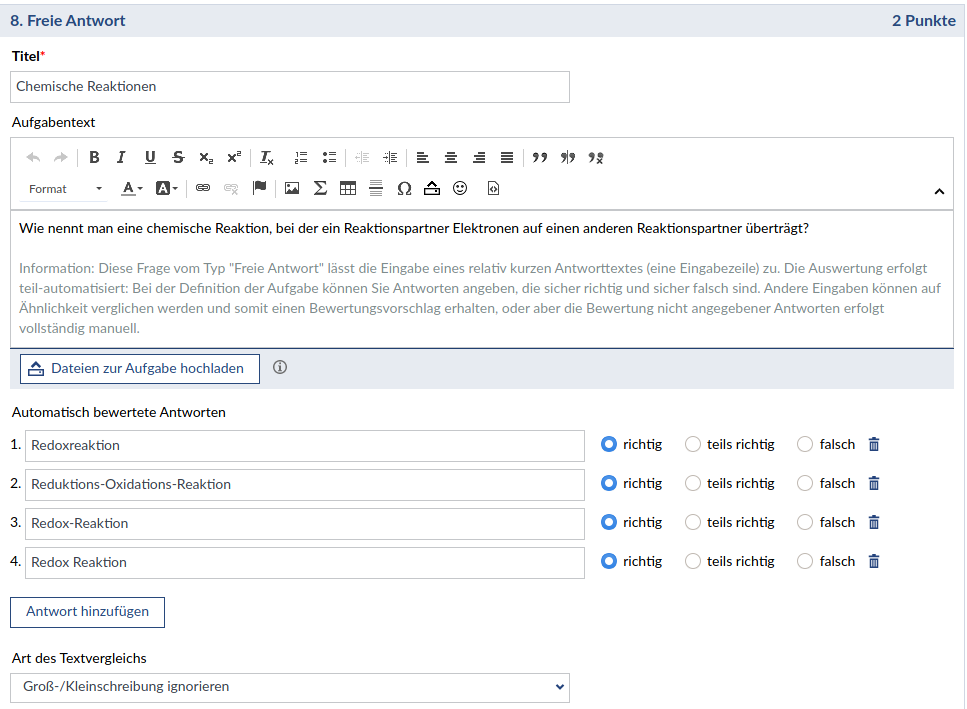Click the Titel field 'Chemische Reaktionen'
The height and width of the screenshot is (709, 967).
pos(290,87)
